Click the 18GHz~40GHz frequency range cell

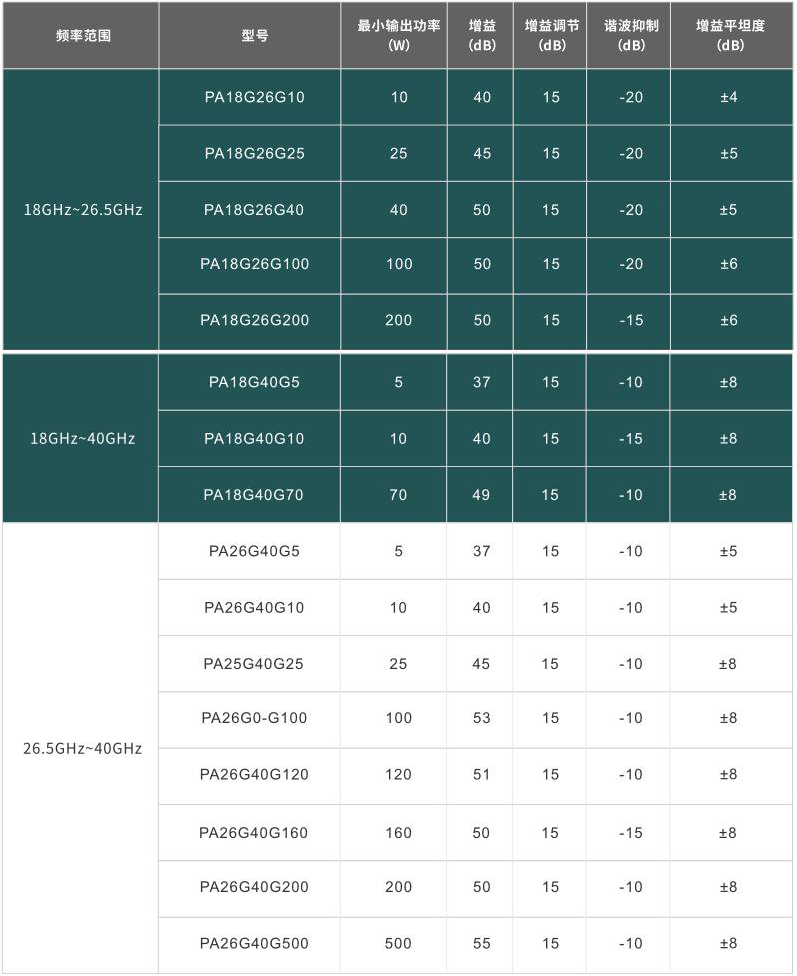(81, 438)
